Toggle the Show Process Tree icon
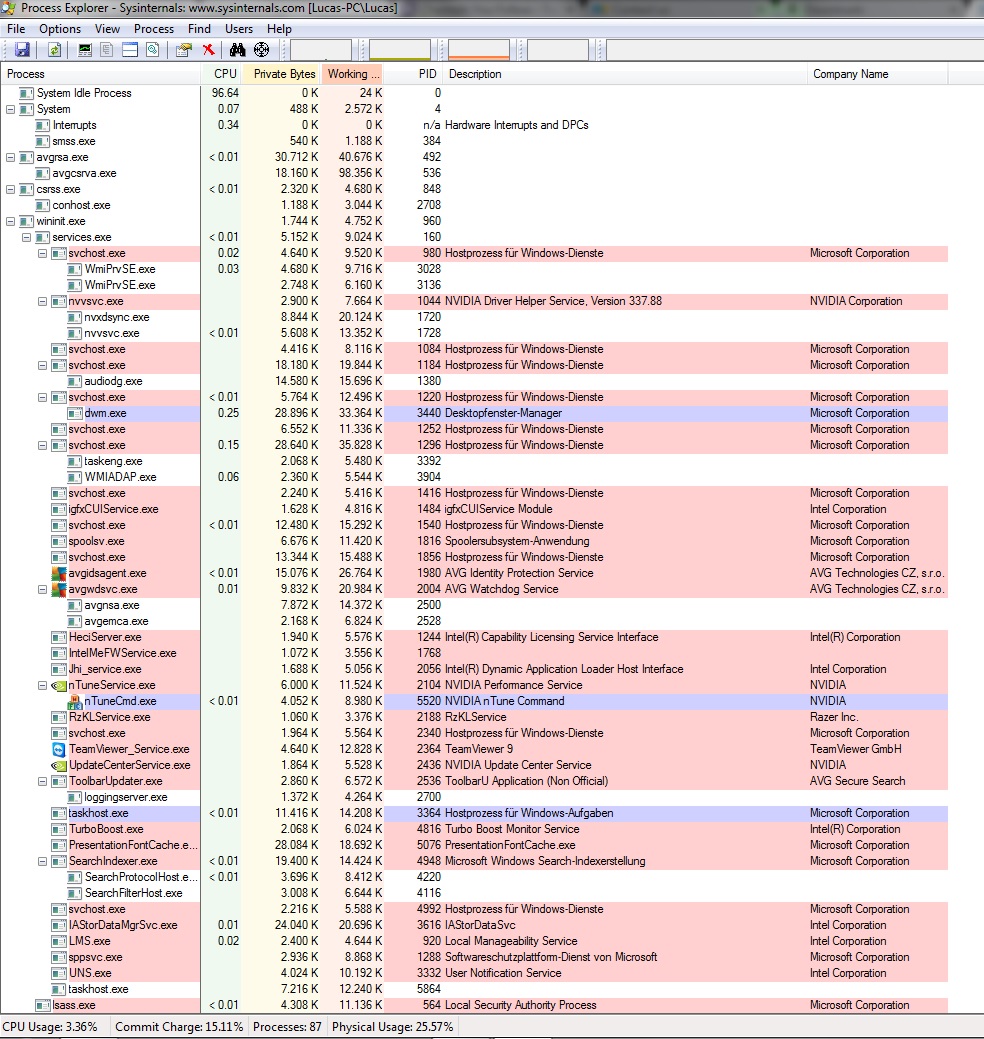 [107, 50]
